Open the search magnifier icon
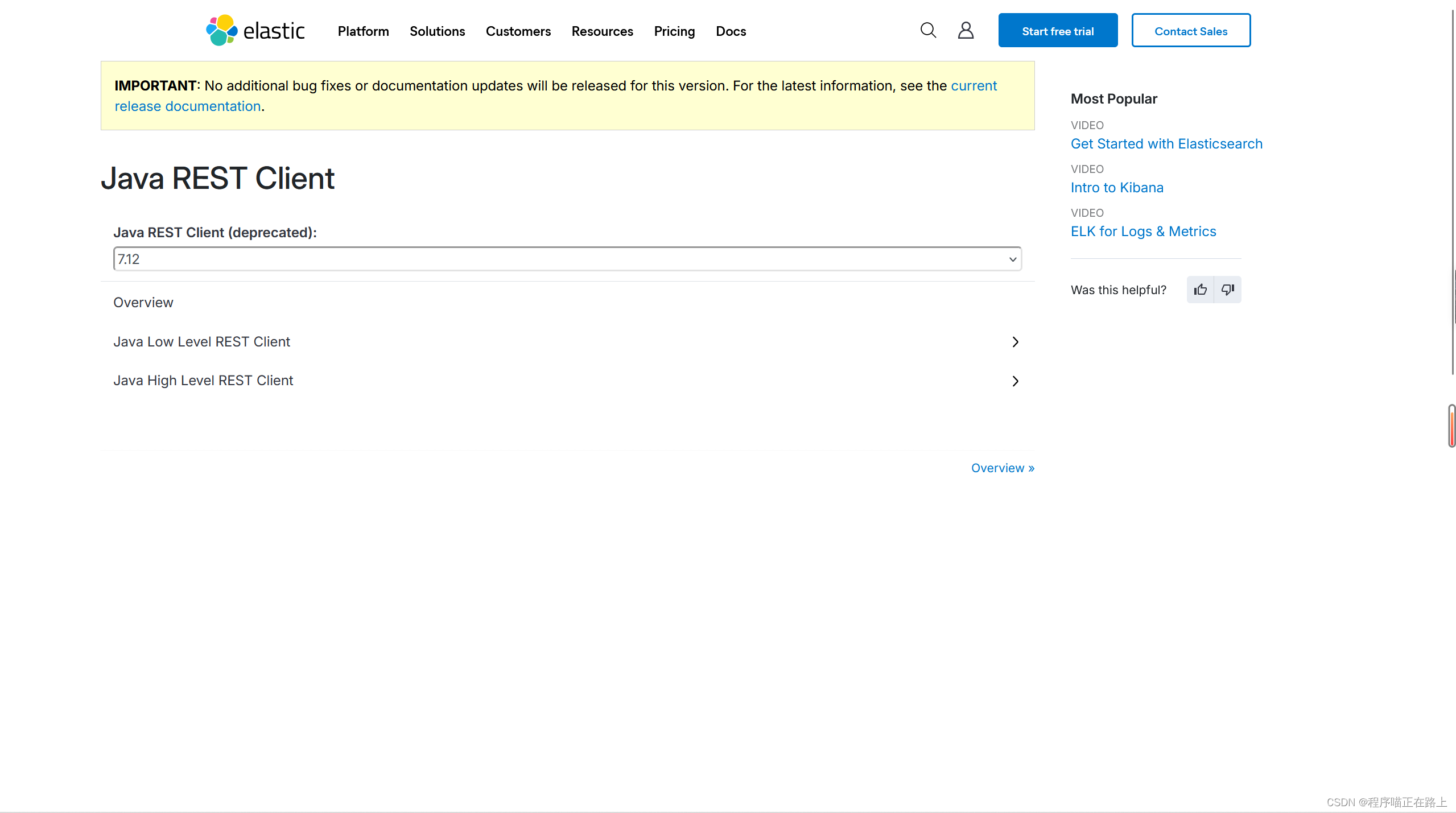 pyautogui.click(x=928, y=30)
